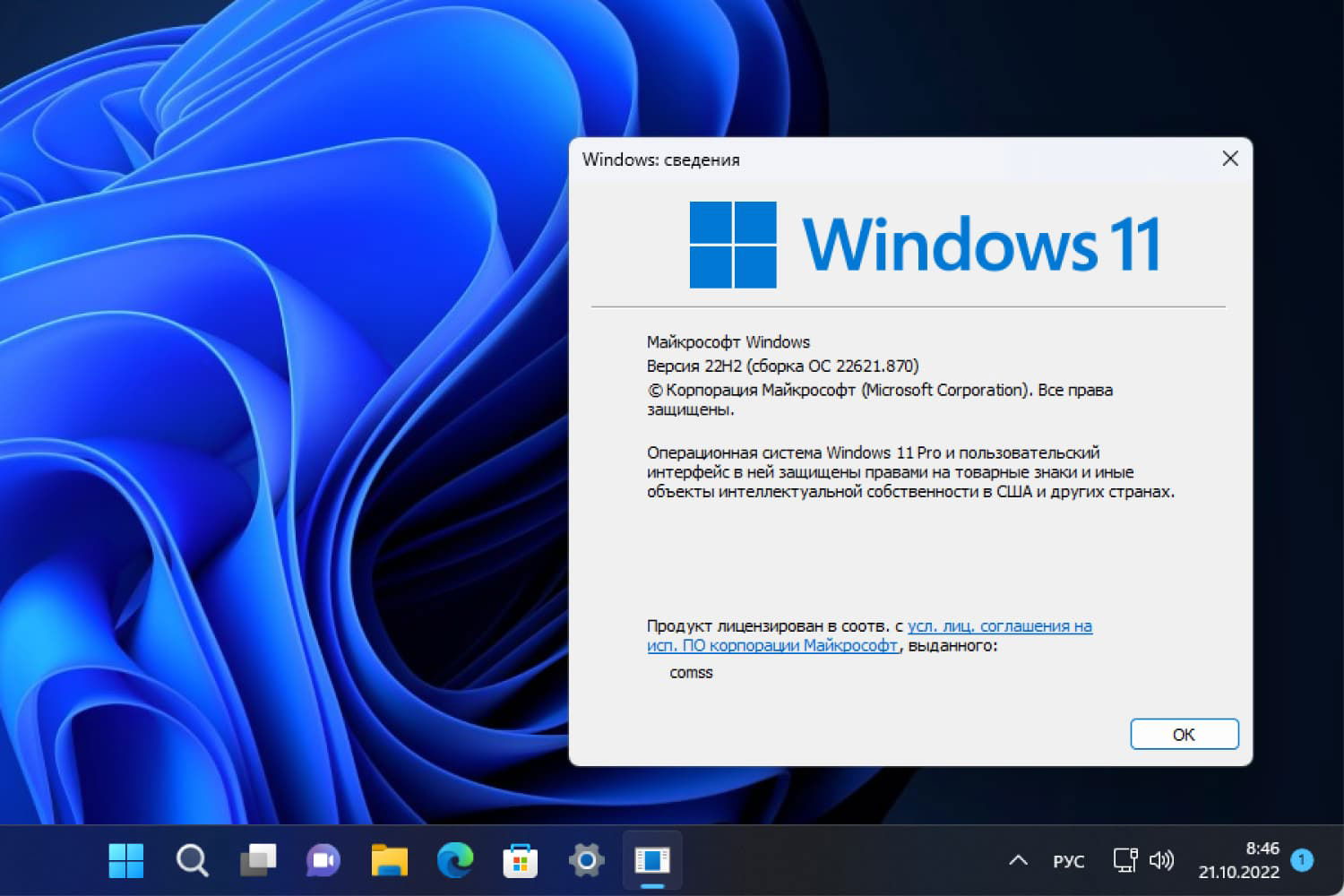Screen dimensions: 1344x896
Task: Open Task View on the taskbar
Action: [x=258, y=861]
